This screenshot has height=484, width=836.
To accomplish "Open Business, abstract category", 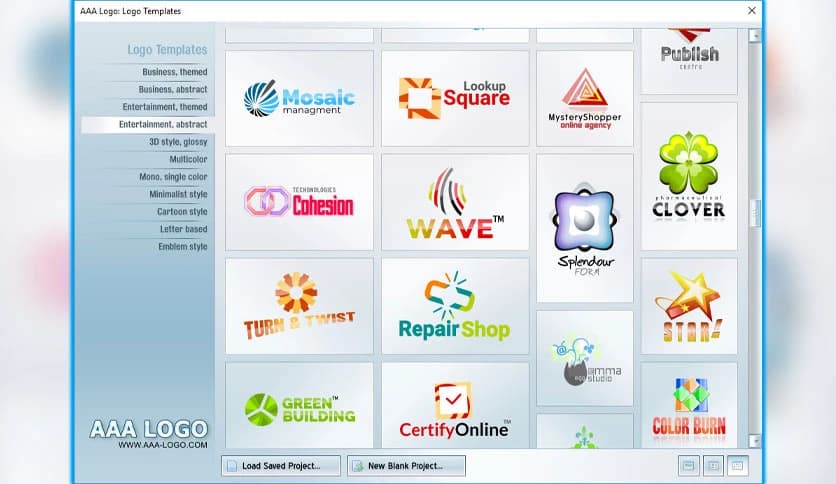I will click(x=173, y=90).
